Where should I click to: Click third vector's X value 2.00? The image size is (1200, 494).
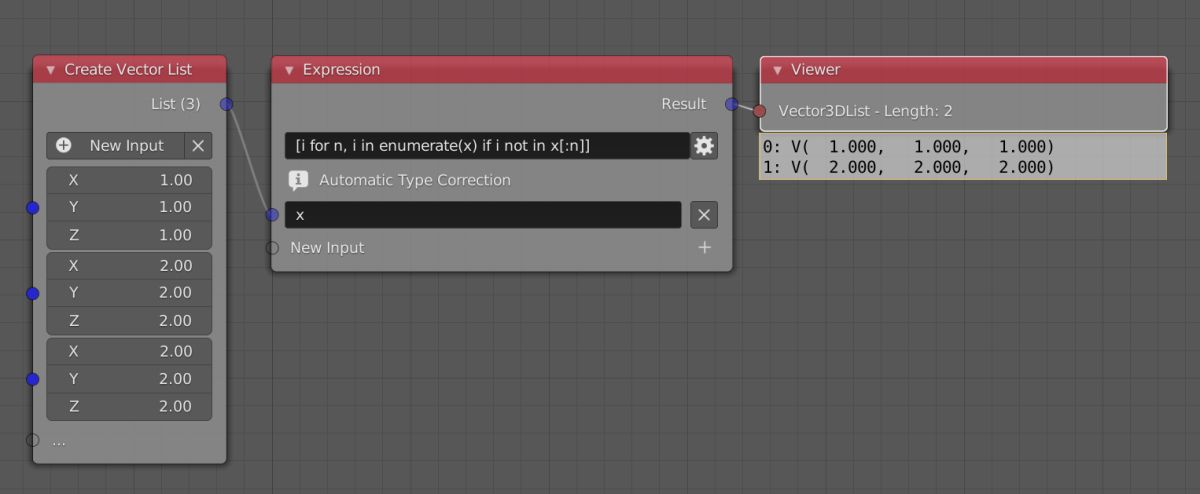click(129, 352)
